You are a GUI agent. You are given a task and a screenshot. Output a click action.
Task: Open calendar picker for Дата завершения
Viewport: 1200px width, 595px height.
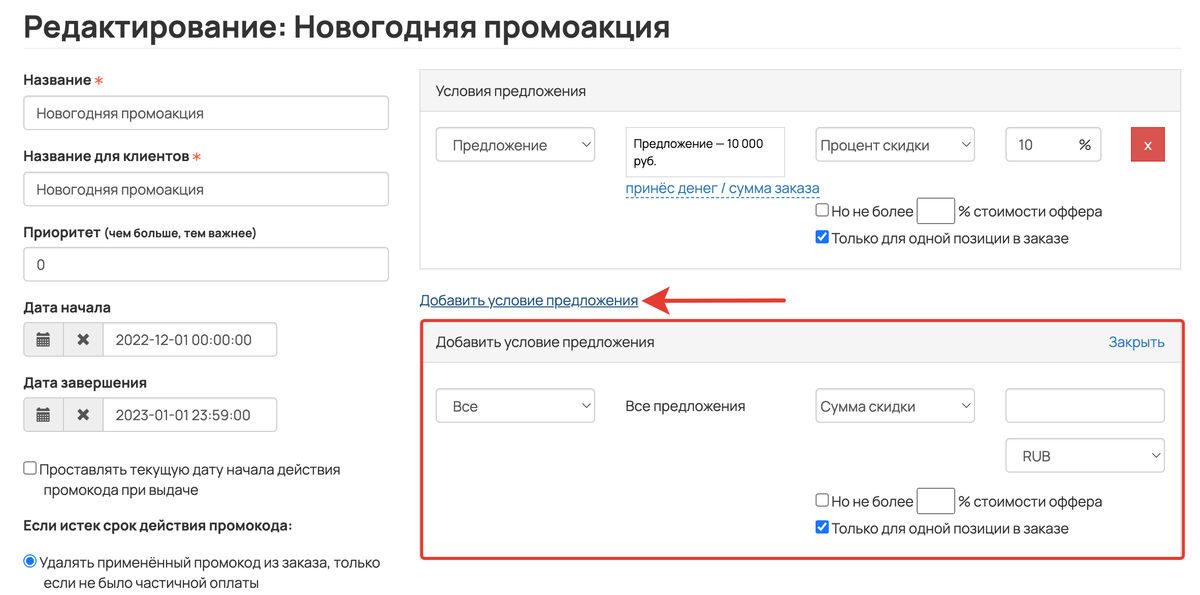43,415
